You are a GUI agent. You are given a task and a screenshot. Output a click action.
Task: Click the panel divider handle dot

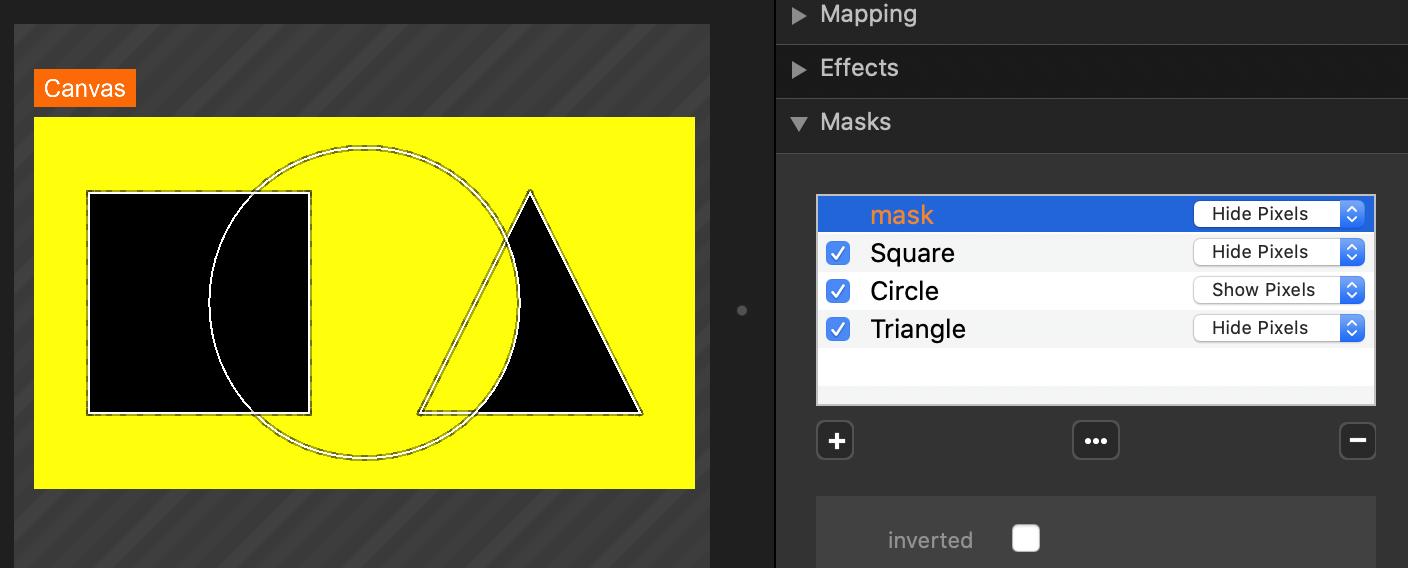(742, 310)
